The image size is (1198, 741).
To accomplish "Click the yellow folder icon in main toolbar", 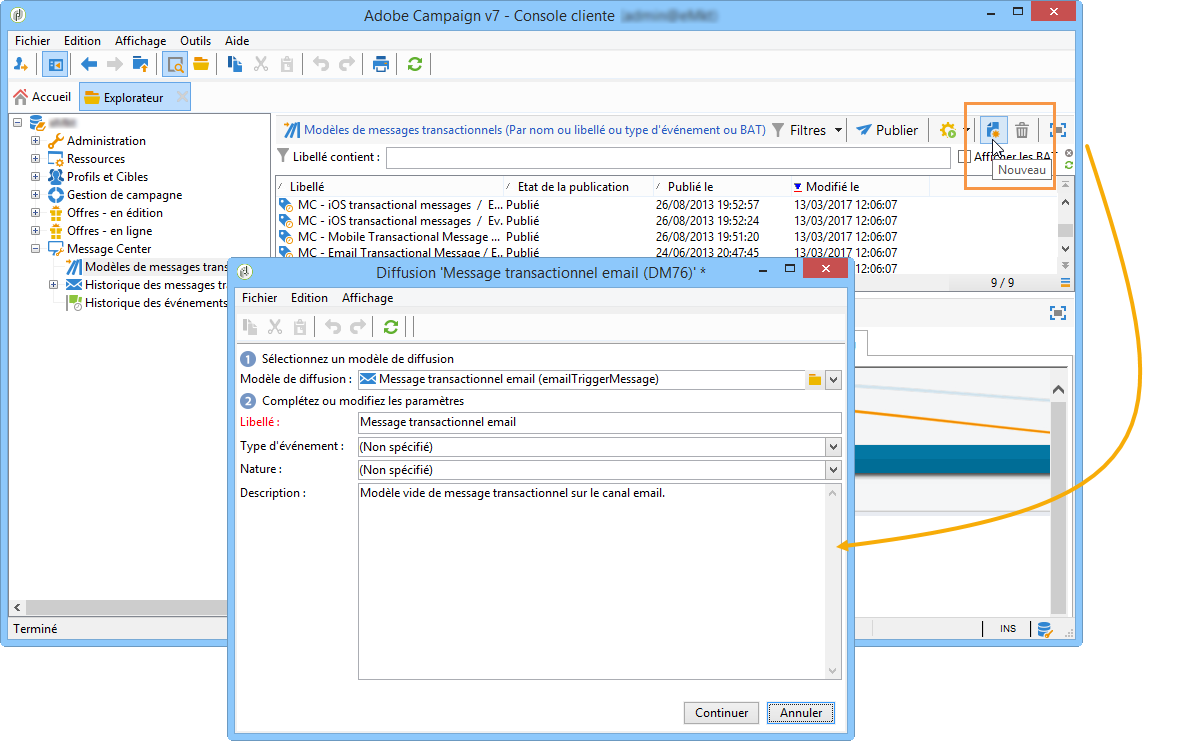I will coord(201,64).
